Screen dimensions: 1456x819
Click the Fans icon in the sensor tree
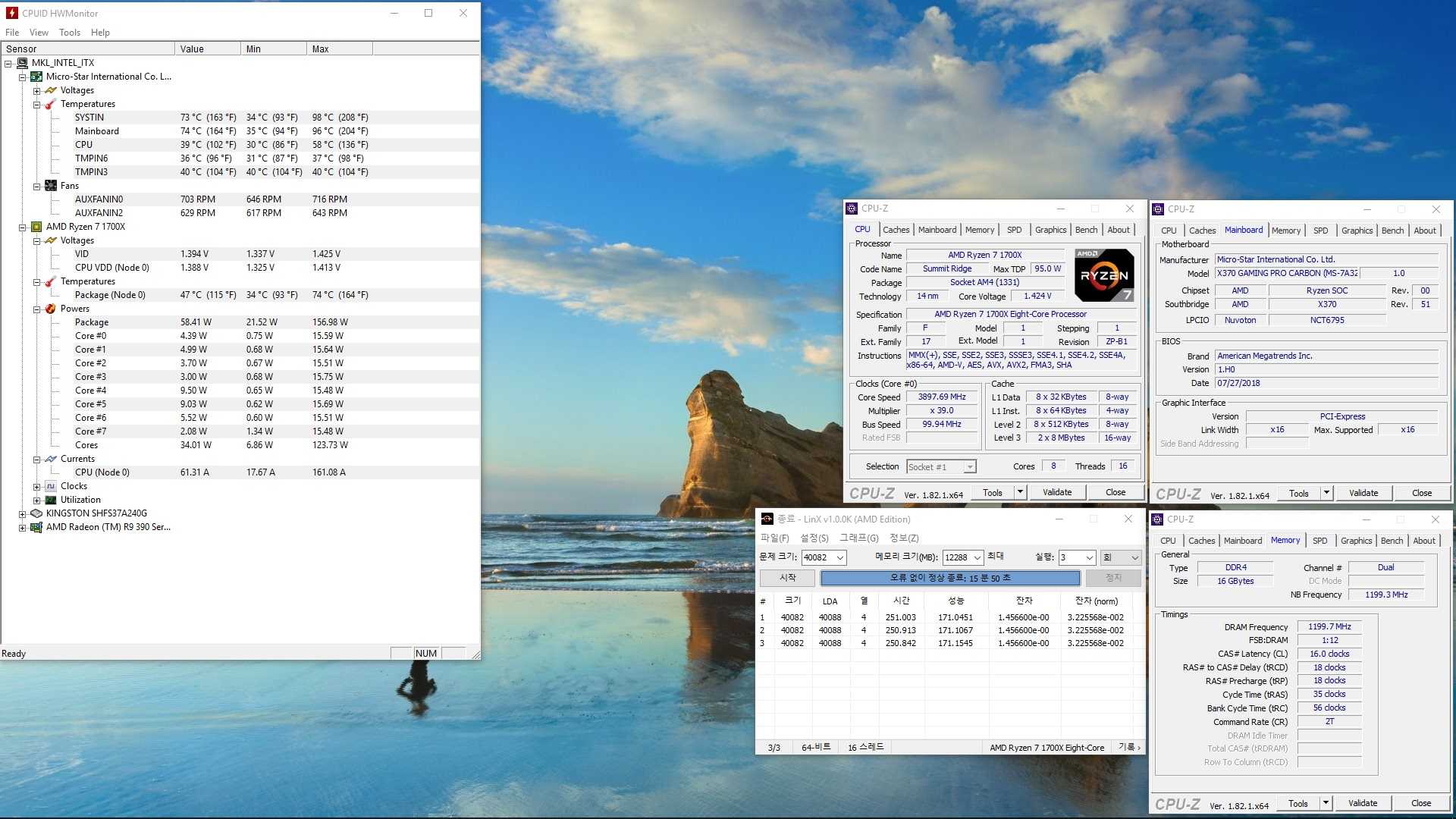[51, 186]
